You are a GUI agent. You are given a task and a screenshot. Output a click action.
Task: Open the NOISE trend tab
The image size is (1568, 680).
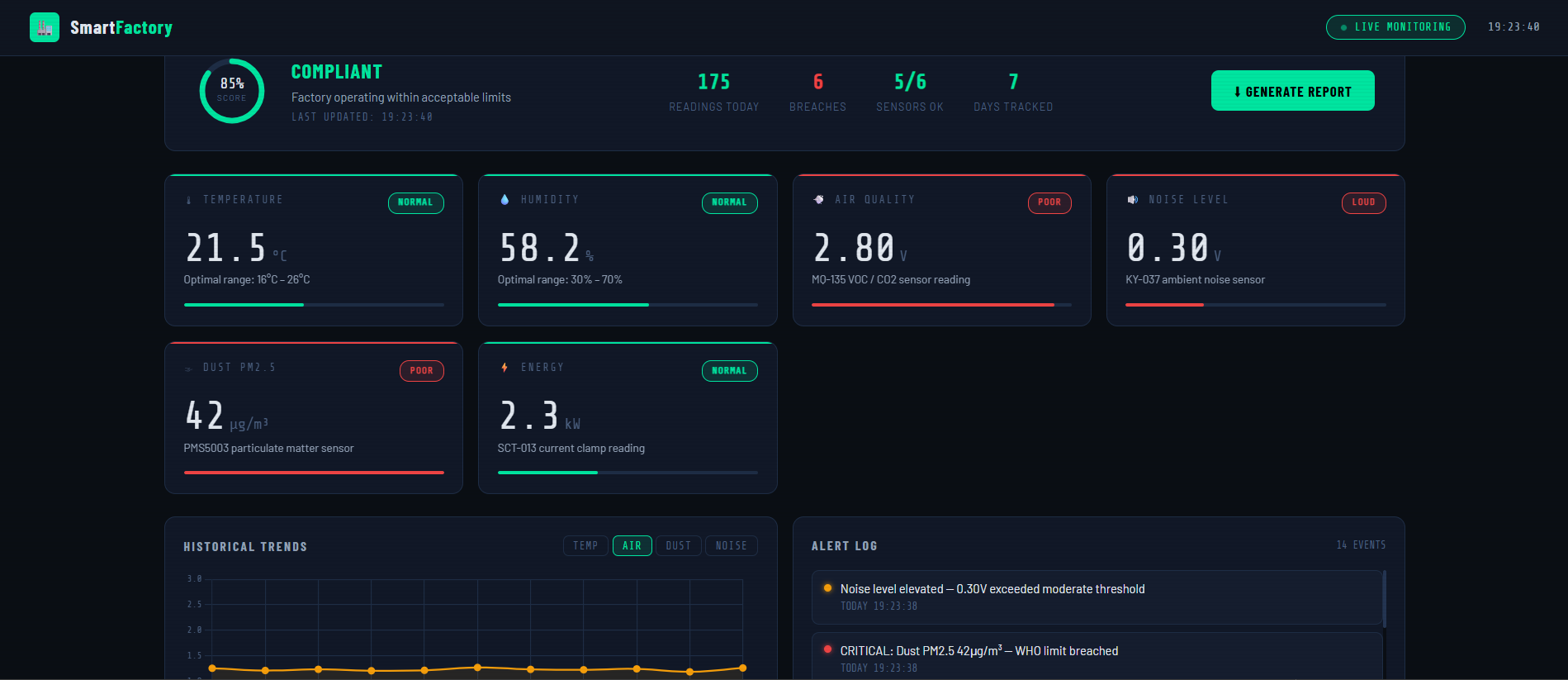click(x=731, y=546)
